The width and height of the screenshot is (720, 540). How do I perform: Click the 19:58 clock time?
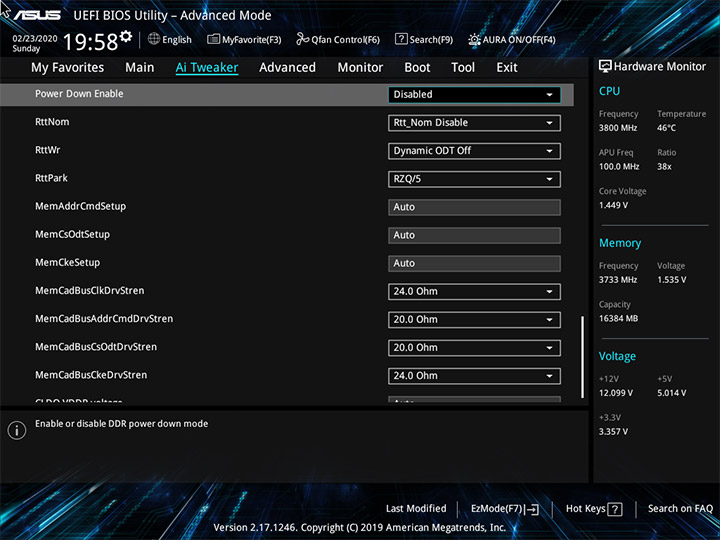coord(90,42)
